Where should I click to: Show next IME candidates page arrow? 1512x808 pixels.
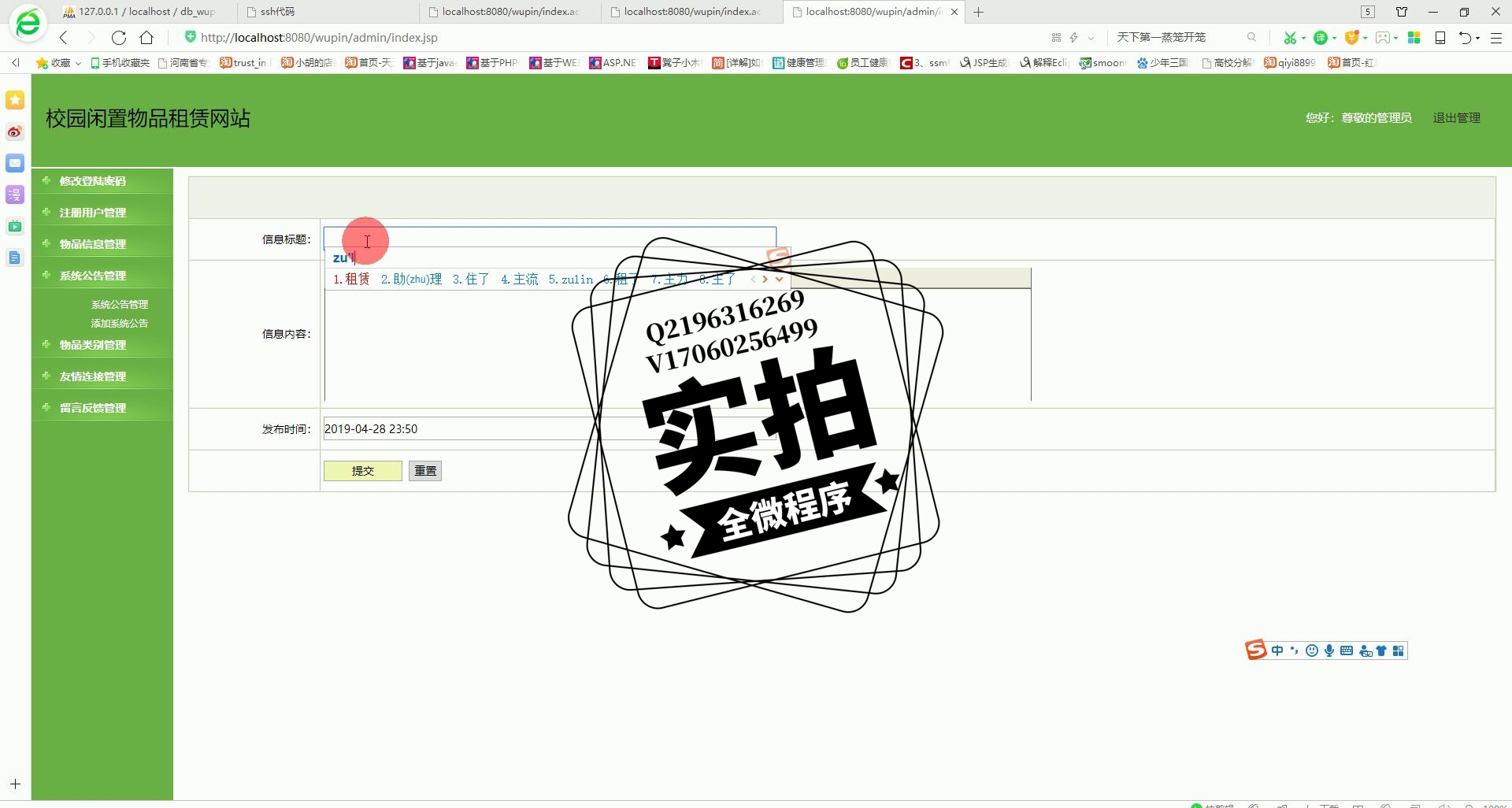click(765, 279)
